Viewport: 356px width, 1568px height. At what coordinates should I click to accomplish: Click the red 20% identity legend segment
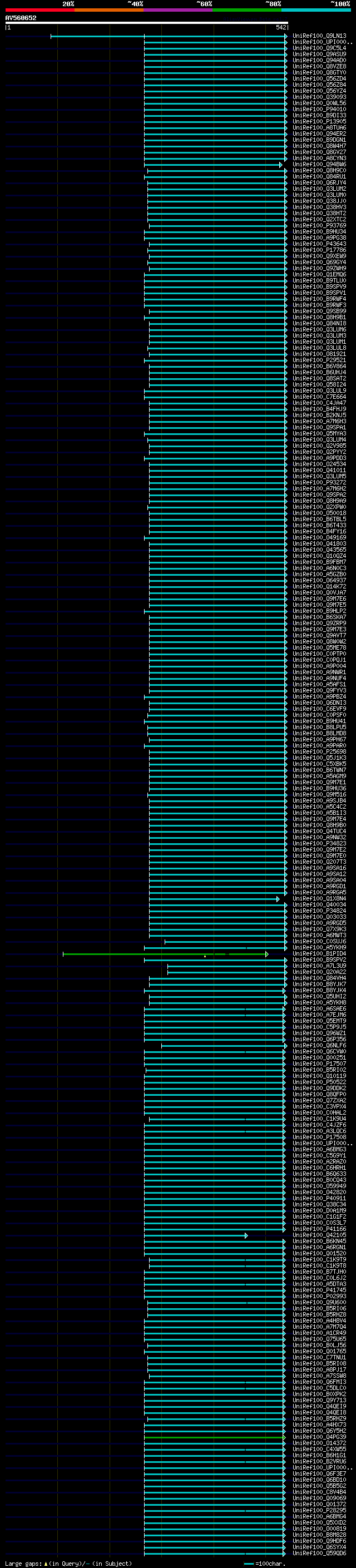(x=39, y=10)
